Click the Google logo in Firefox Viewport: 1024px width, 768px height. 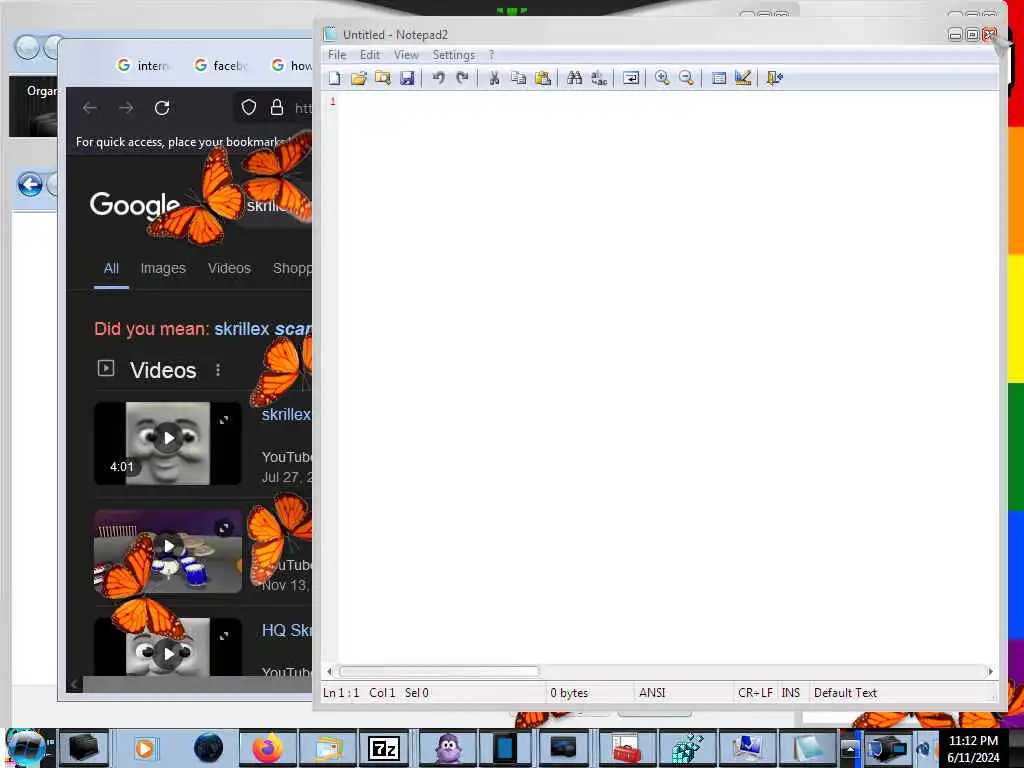135,205
